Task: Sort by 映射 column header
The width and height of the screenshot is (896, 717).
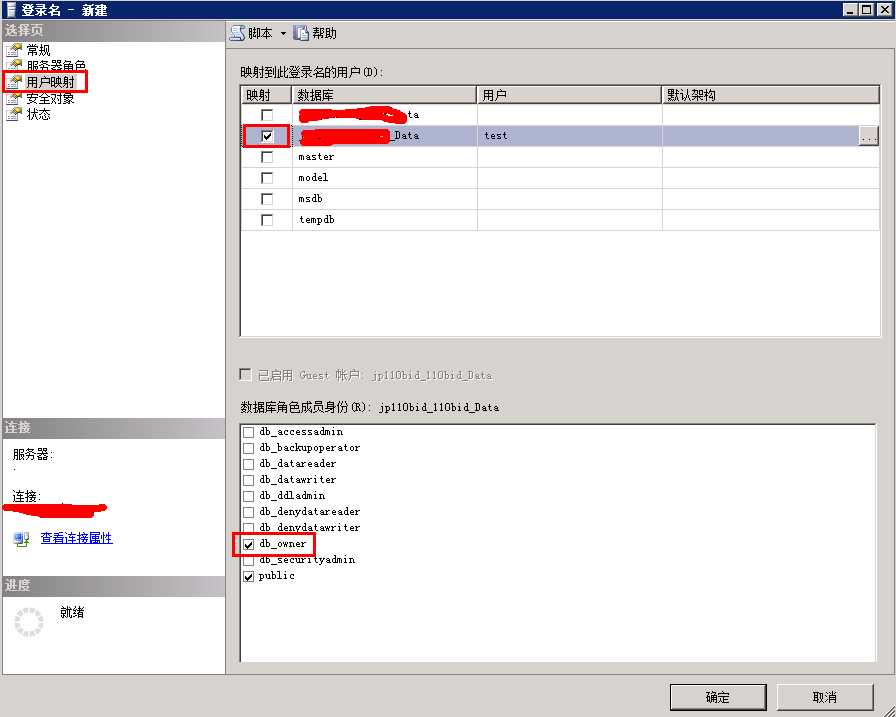Action: [266, 95]
